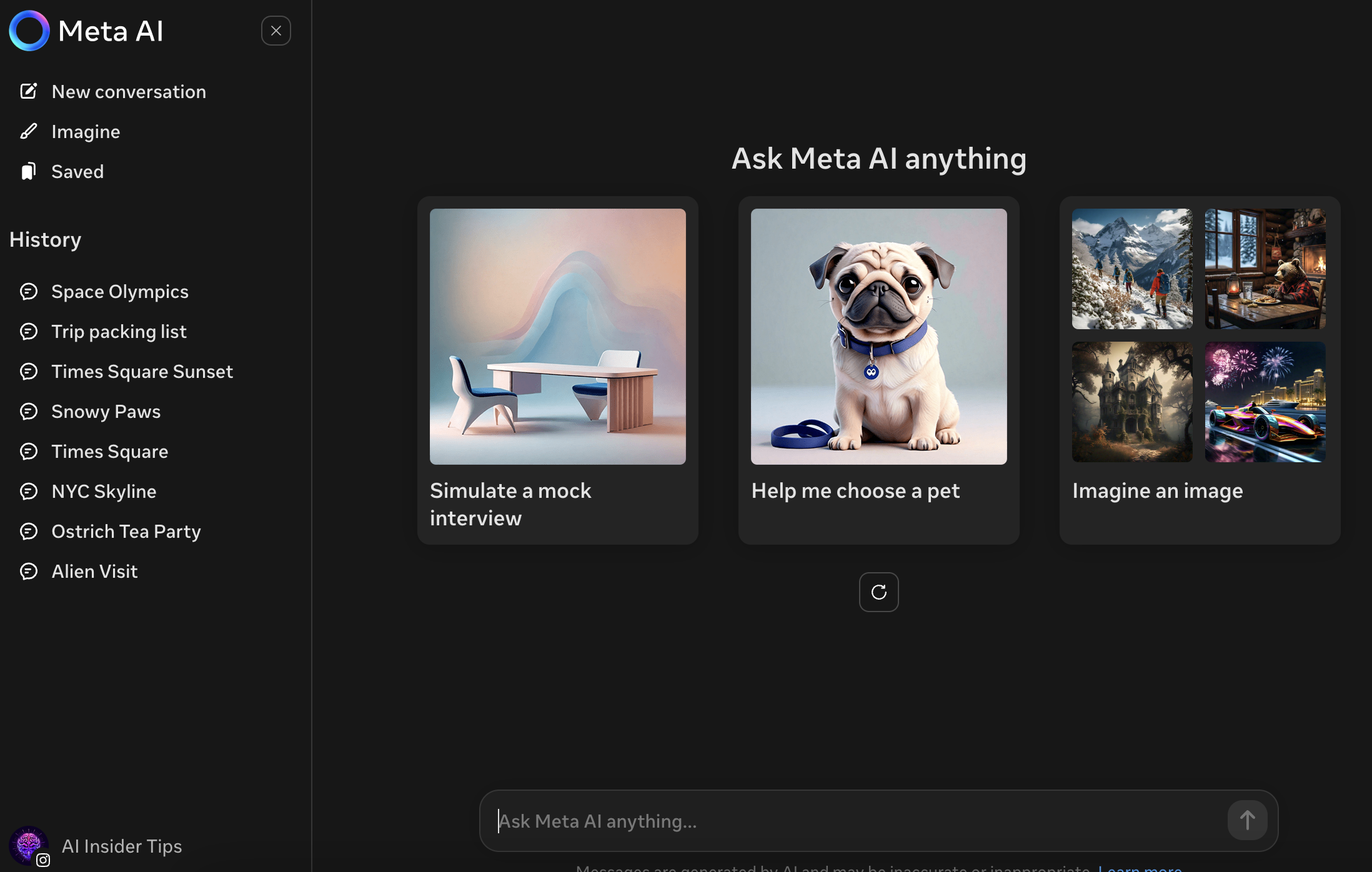
Task: Close the sidebar with the X button
Action: tap(276, 31)
